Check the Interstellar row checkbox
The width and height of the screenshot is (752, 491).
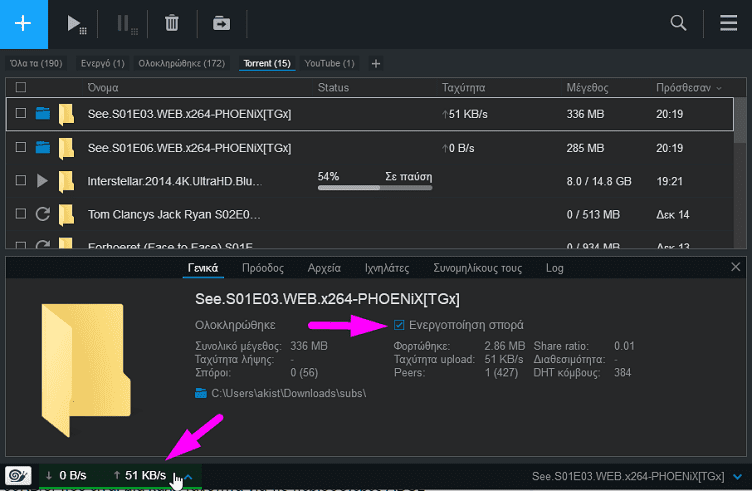point(21,180)
